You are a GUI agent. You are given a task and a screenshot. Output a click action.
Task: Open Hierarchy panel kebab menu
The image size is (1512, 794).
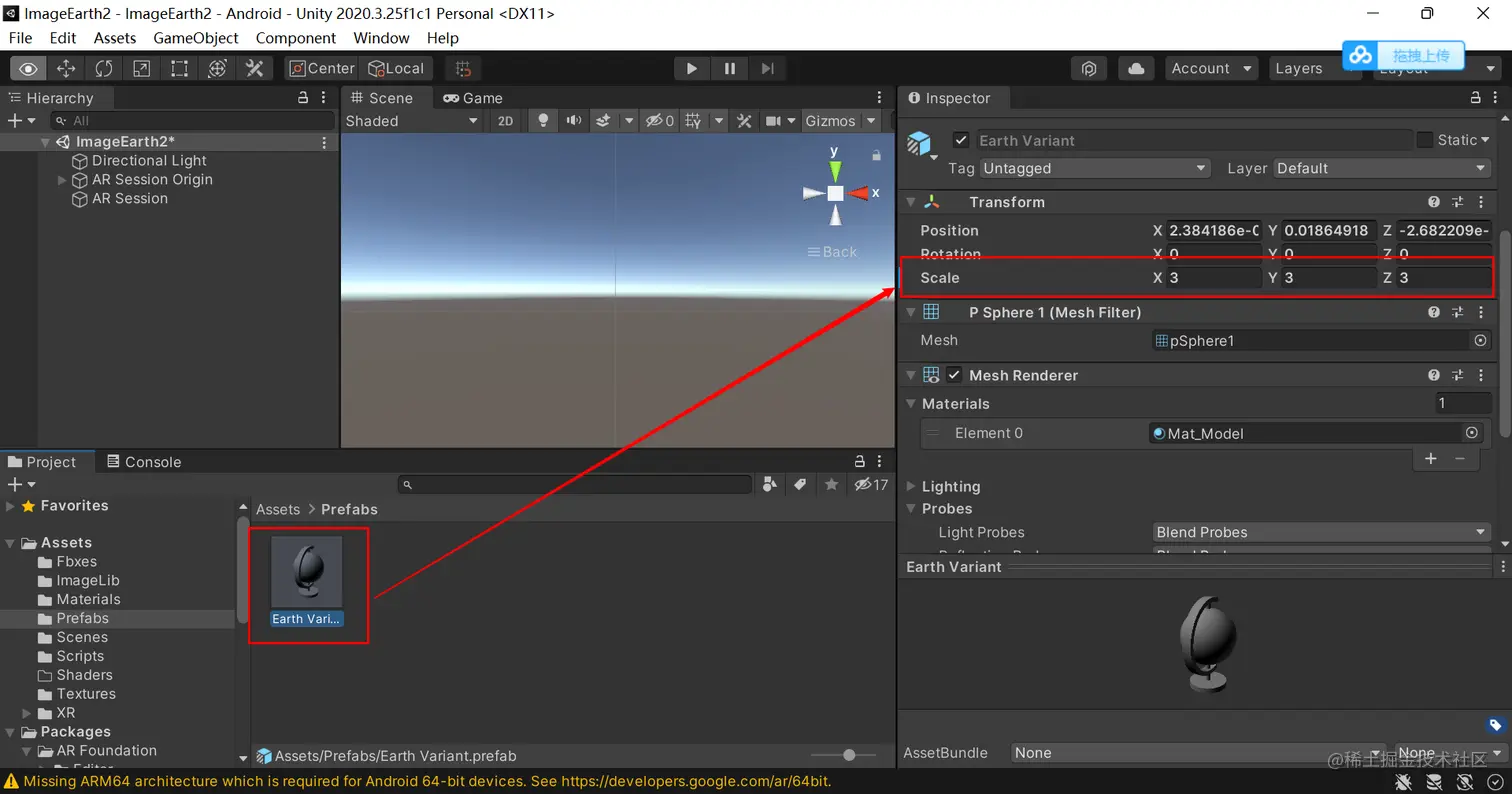pyautogui.click(x=323, y=98)
